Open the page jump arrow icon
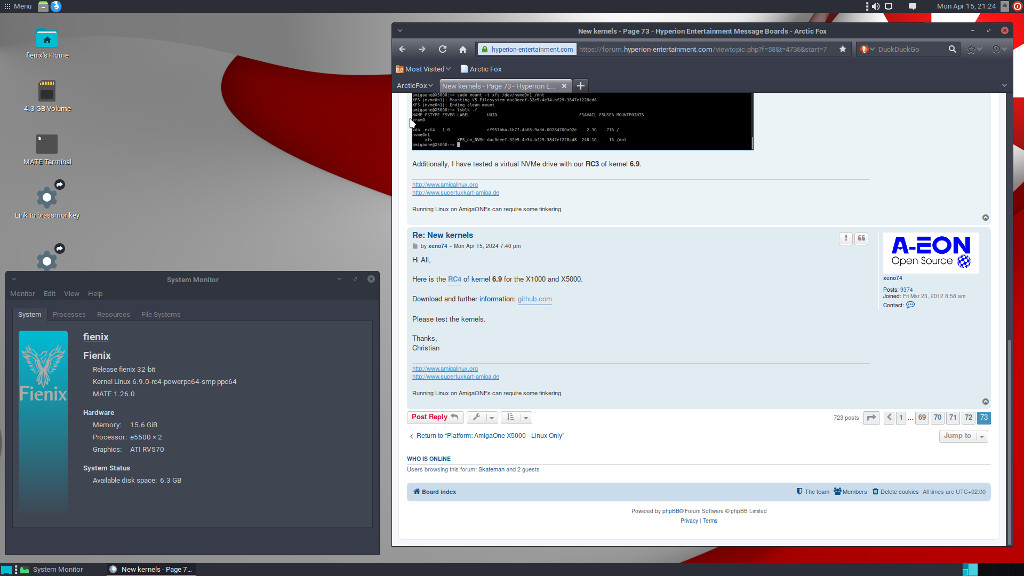 tap(871, 417)
